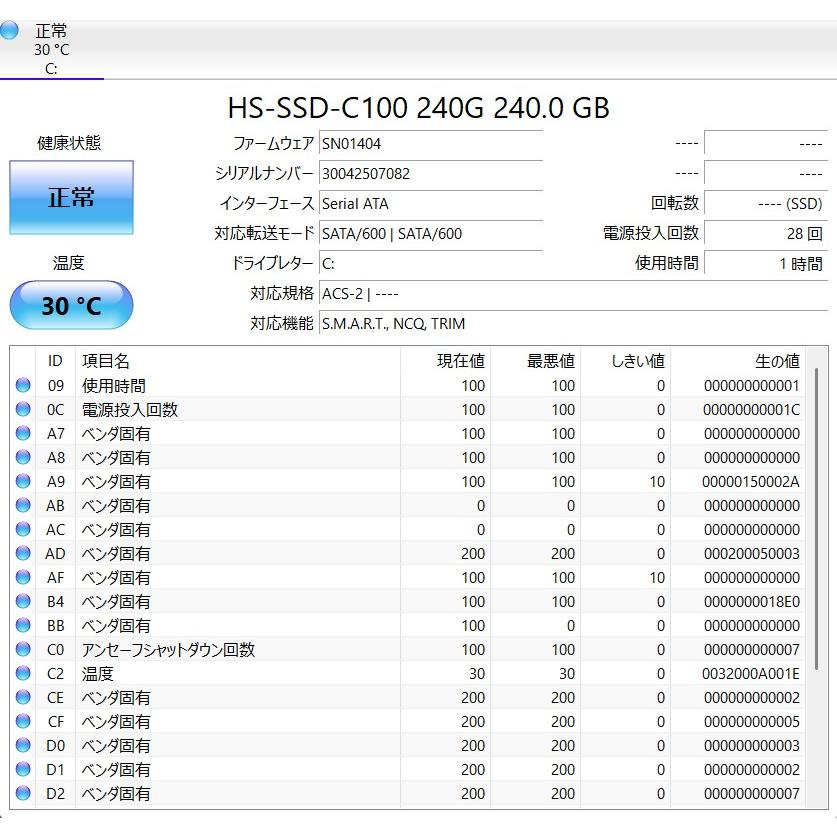837x837 pixels.
Task: Click the title HS-SSD-C100 240G 240.0 GB
Action: tap(418, 107)
